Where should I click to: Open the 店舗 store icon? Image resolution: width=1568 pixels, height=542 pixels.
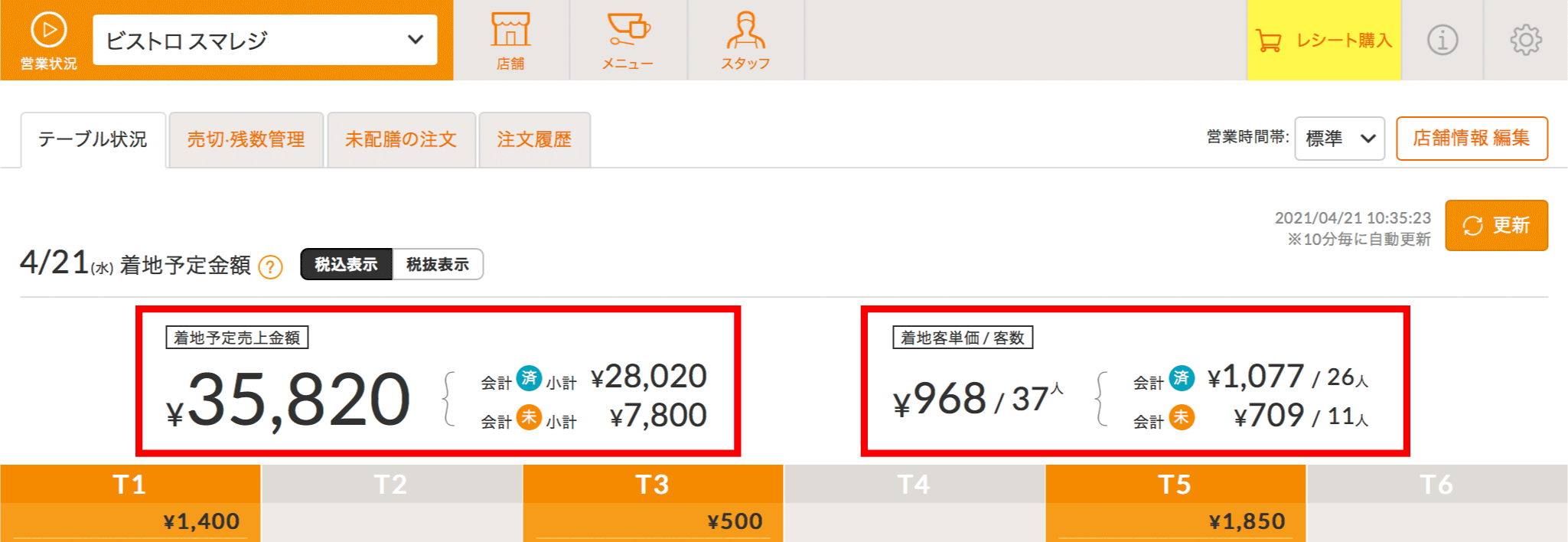tap(510, 31)
